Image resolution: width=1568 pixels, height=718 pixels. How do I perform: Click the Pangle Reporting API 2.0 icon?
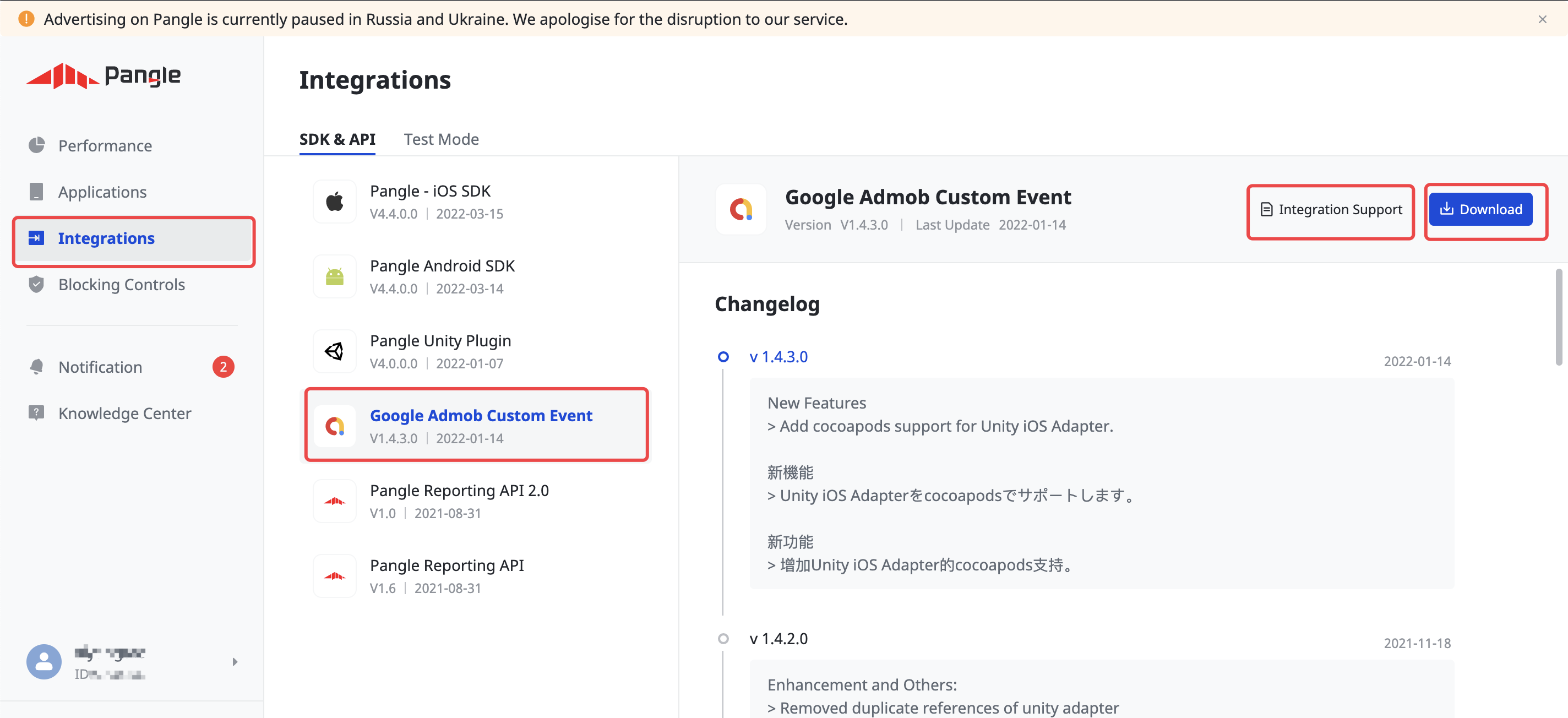[334, 501]
